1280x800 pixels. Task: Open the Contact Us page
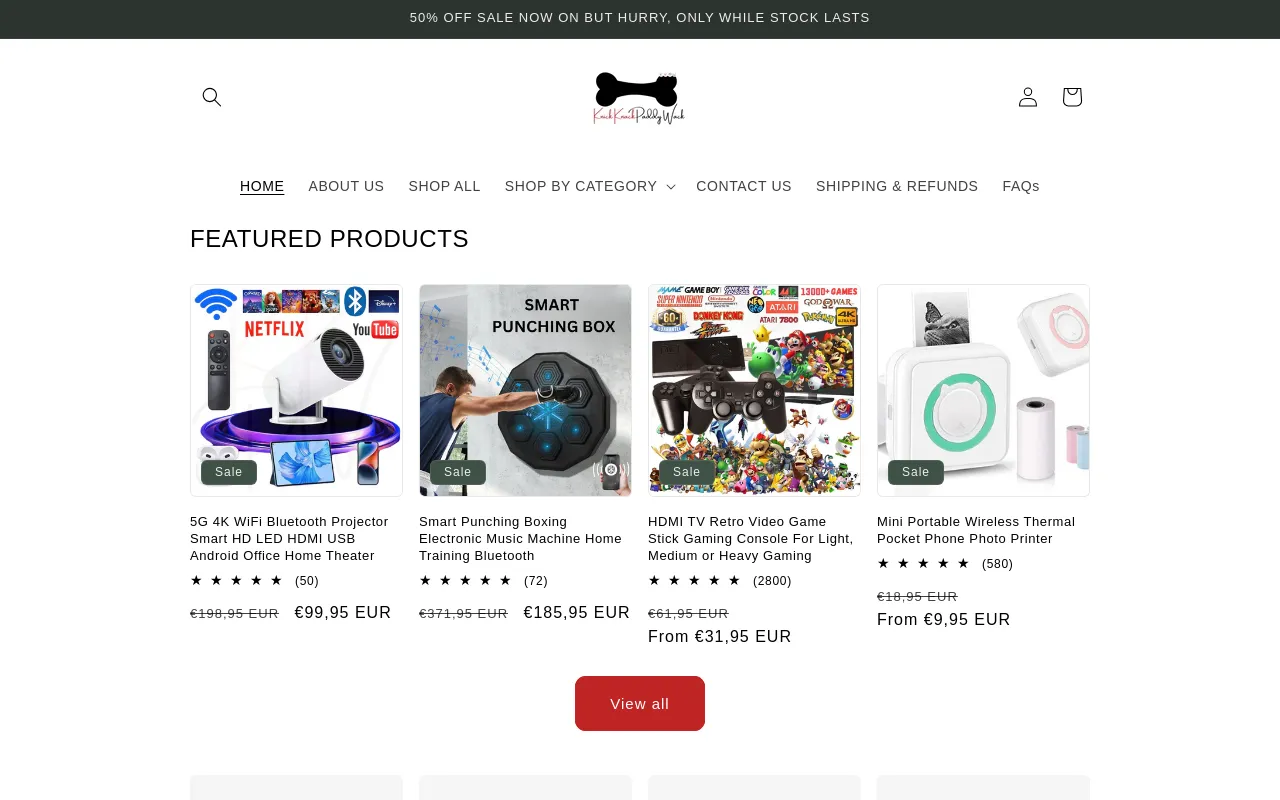pos(744,186)
